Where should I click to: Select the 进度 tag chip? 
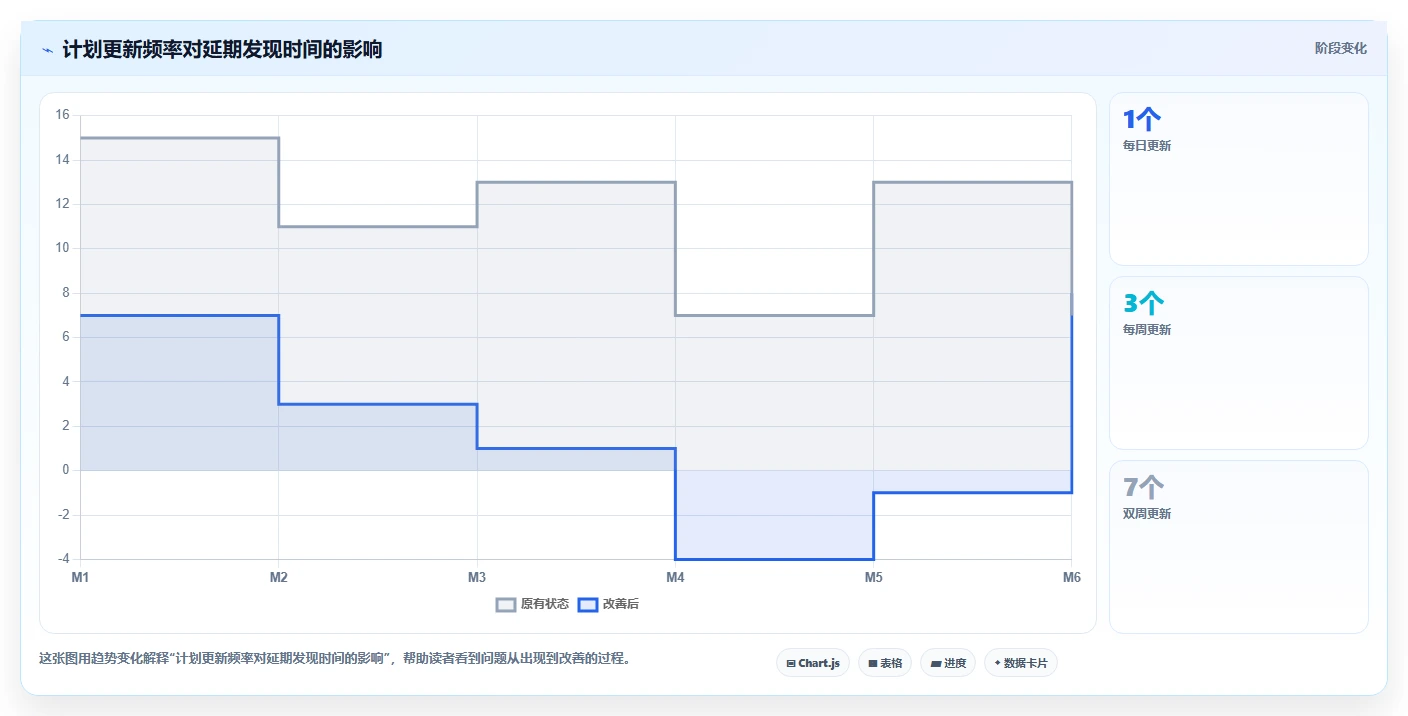click(x=948, y=663)
